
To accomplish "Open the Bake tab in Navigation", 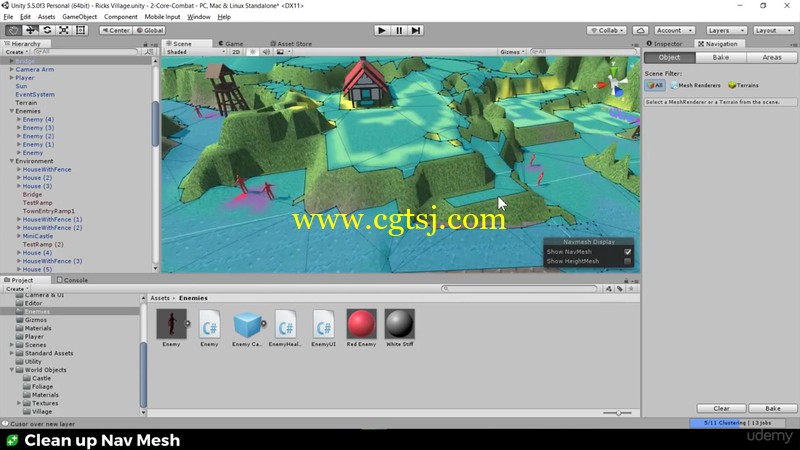I will point(720,57).
